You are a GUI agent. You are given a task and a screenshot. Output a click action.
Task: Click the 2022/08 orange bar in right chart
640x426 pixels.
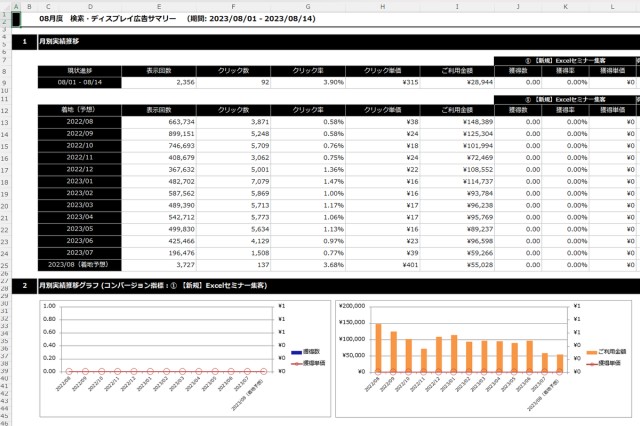tap(378, 348)
